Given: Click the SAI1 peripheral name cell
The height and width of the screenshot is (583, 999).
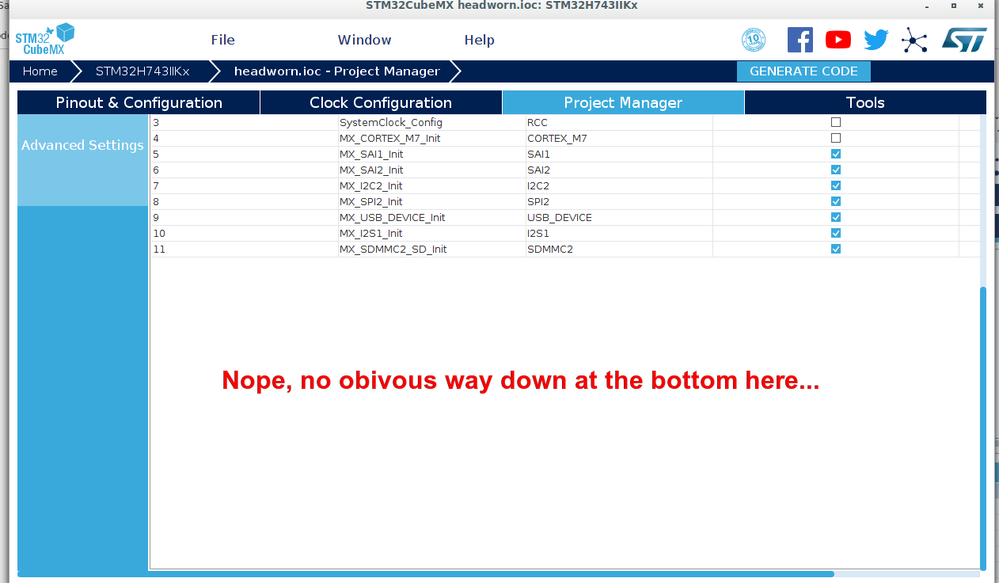Looking at the screenshot, I should point(619,154).
